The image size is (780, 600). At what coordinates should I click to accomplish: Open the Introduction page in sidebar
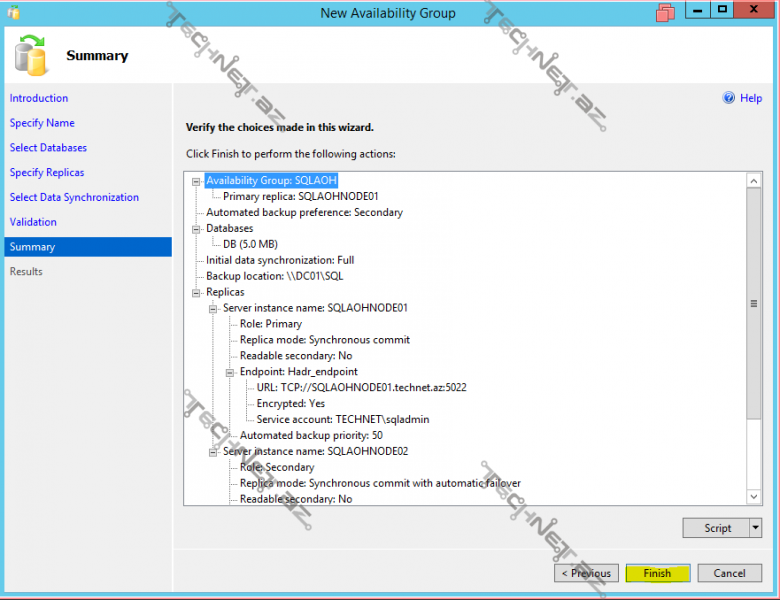pos(39,98)
